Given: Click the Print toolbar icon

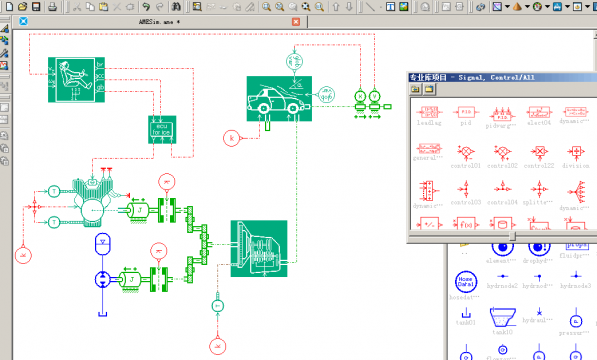Looking at the screenshot, I should (x=53, y=6).
